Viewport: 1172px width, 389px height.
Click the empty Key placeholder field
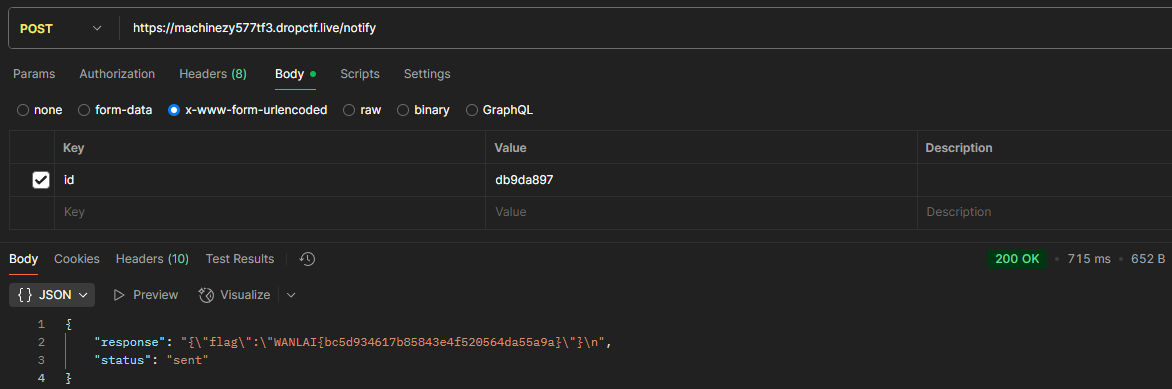(x=270, y=212)
